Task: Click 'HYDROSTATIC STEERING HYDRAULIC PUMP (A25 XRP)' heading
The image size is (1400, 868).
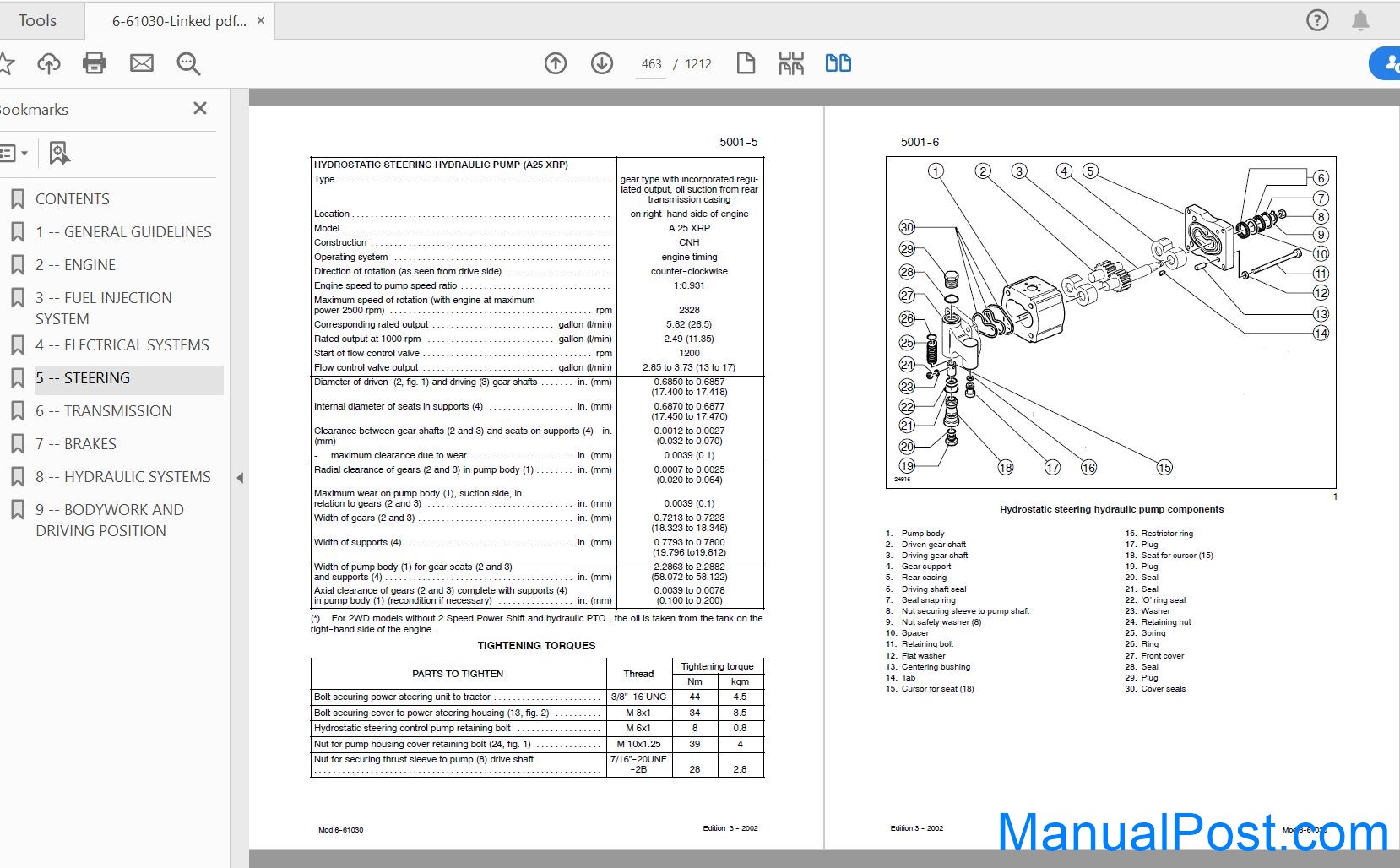Action: pos(441,165)
